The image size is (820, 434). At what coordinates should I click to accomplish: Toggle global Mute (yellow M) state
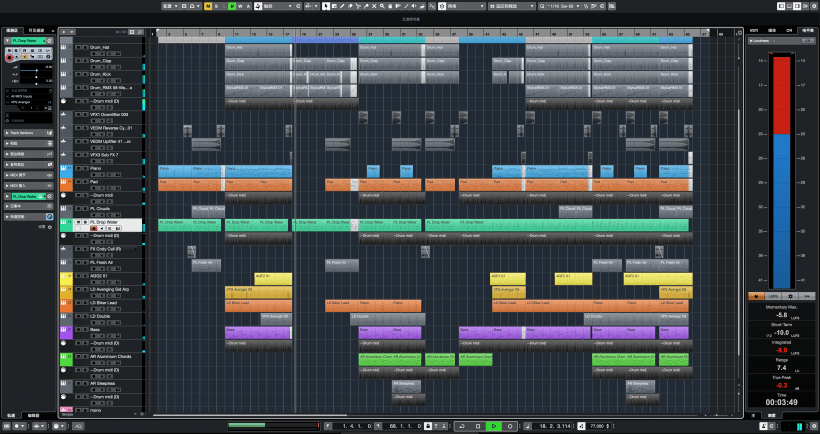pyautogui.click(x=208, y=6)
